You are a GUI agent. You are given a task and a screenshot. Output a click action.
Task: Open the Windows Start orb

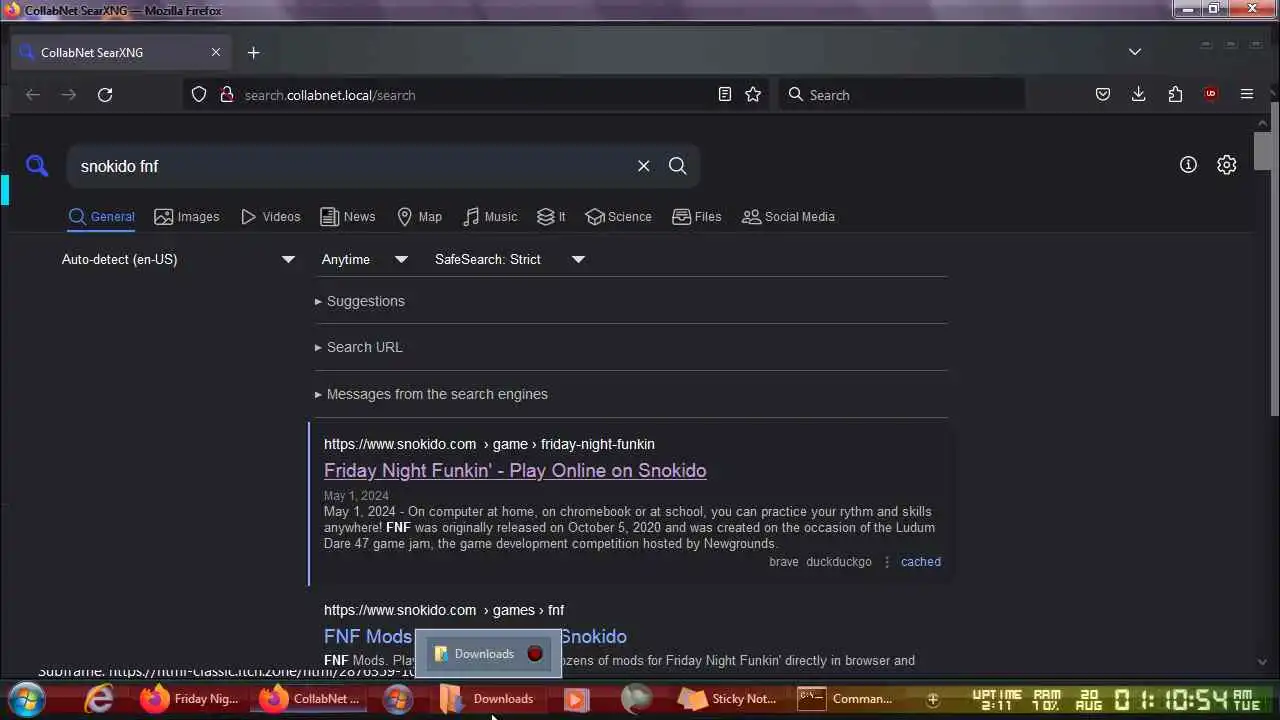click(x=27, y=699)
